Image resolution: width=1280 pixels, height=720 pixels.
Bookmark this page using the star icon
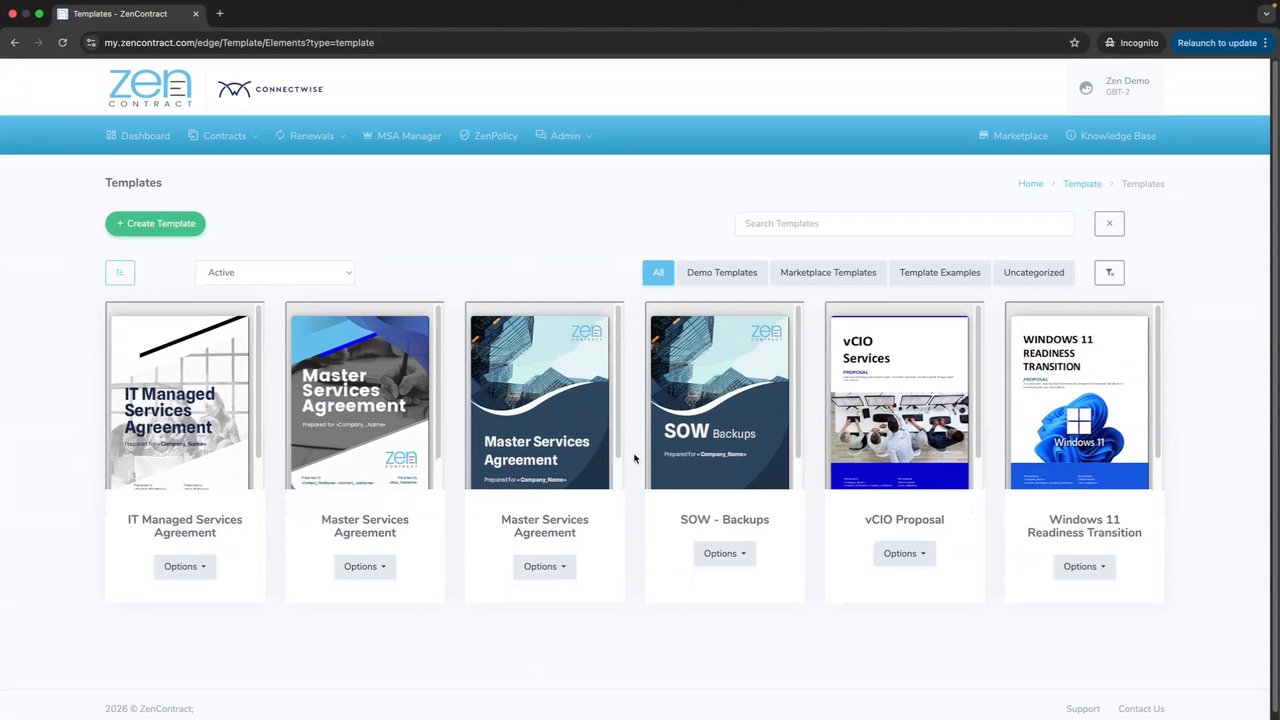1075,43
